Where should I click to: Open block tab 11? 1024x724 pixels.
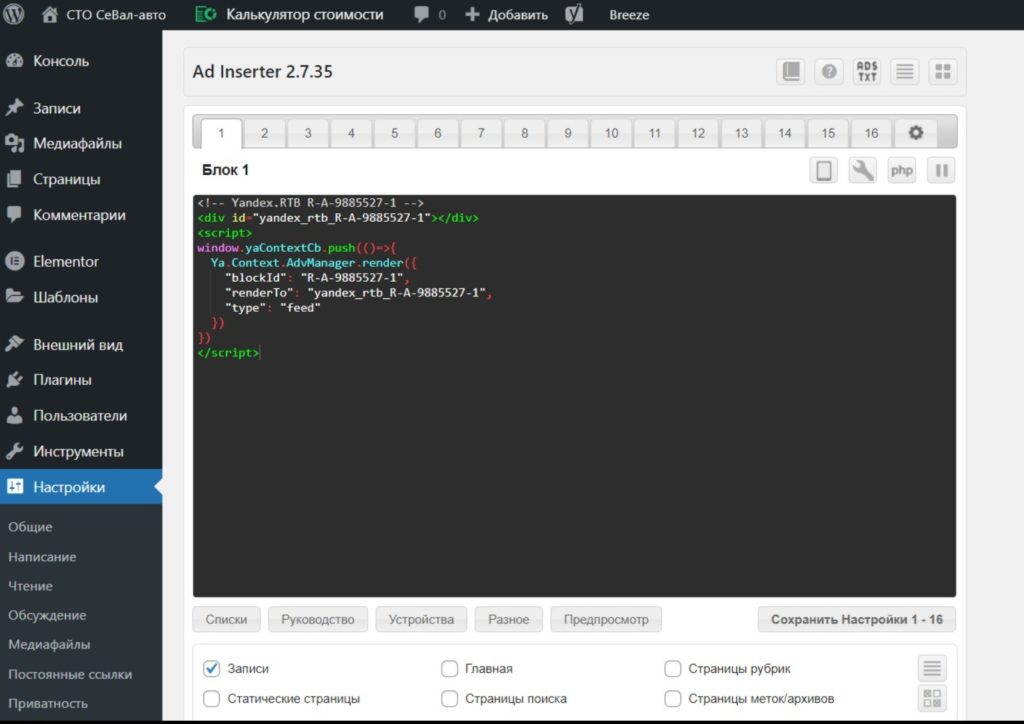pos(654,133)
